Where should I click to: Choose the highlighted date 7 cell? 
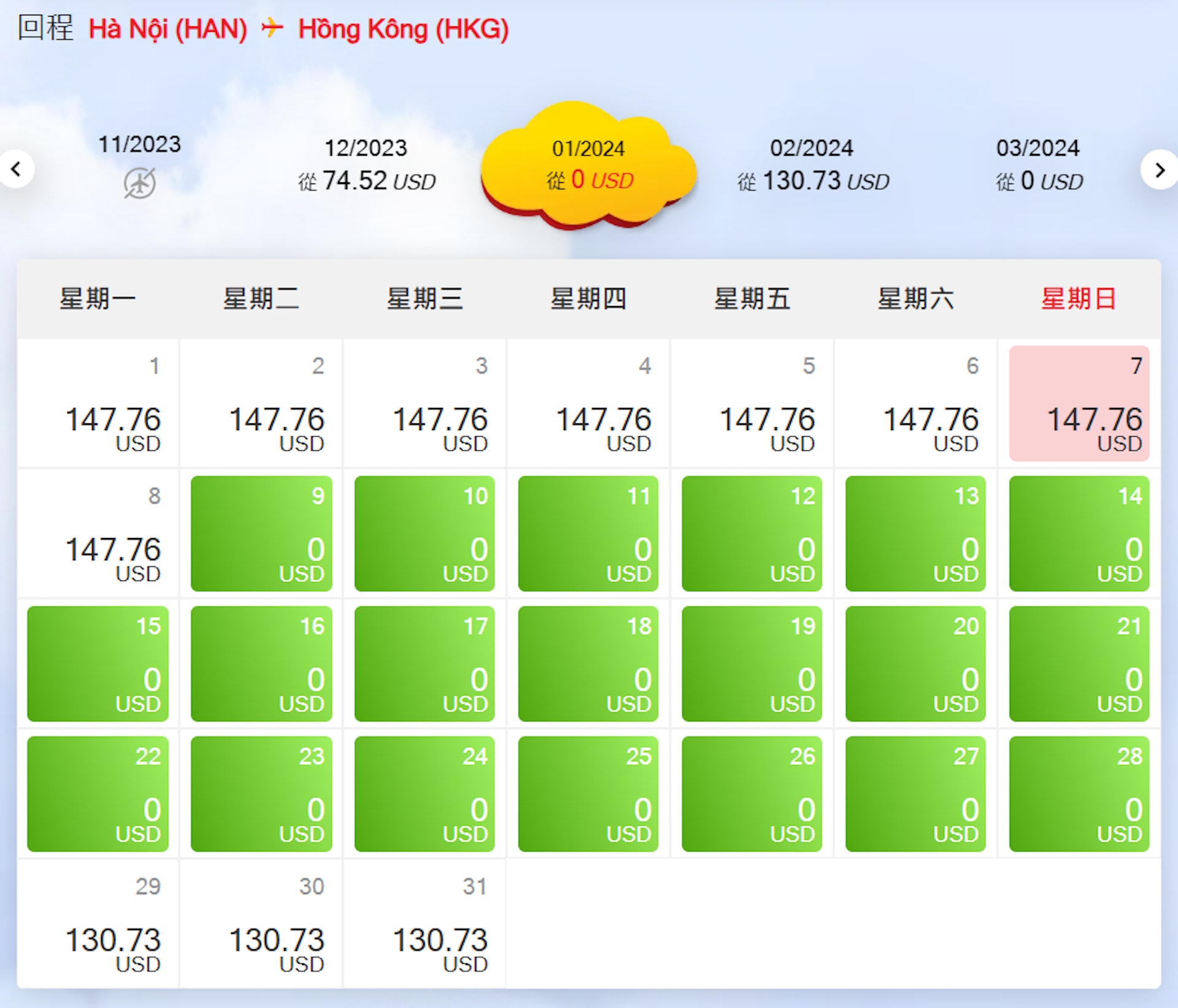[x=1079, y=403]
